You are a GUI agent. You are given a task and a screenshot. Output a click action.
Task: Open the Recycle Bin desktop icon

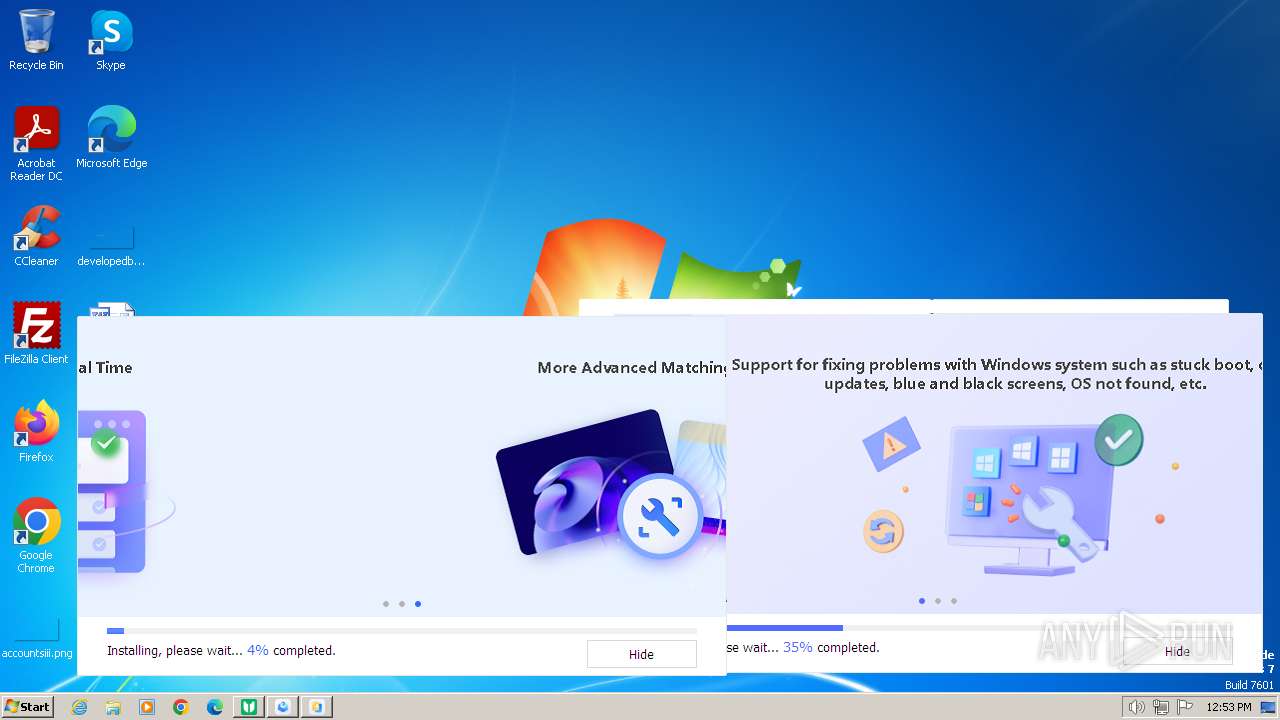click(36, 41)
